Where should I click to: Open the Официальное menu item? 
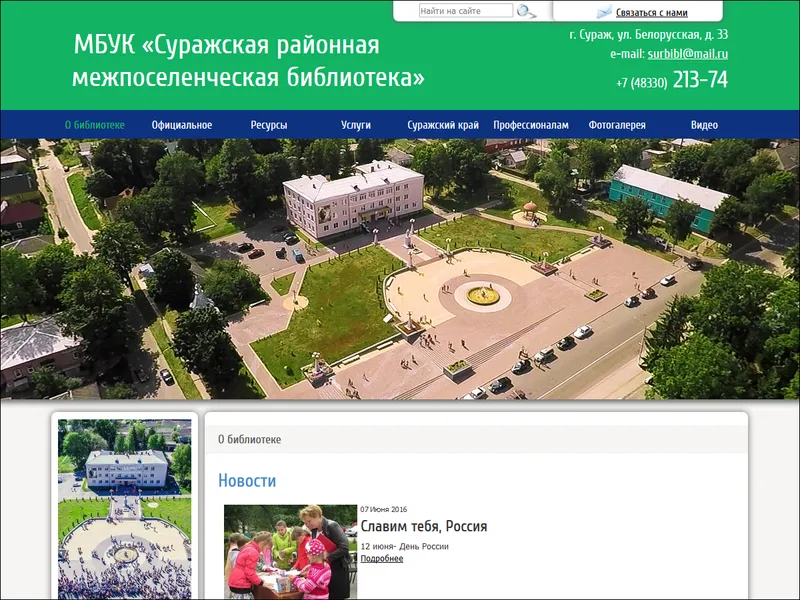182,125
